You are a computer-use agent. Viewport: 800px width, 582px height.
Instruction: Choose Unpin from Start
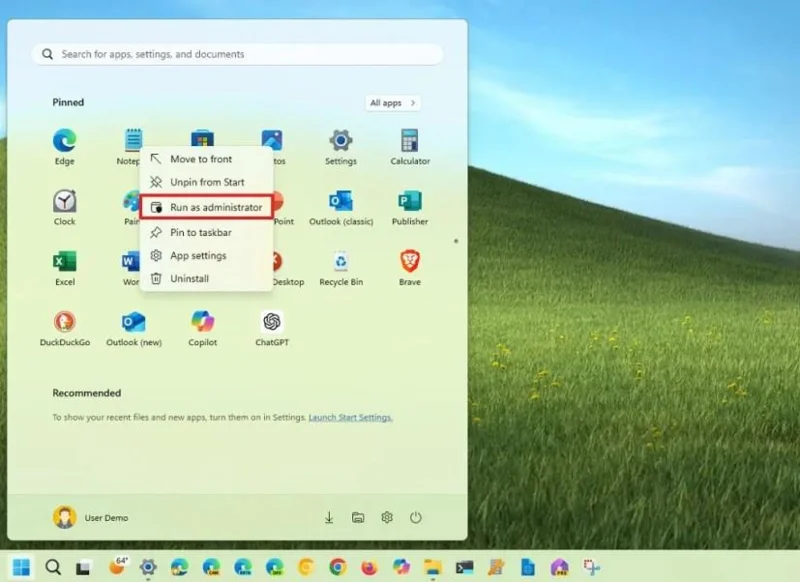206,182
